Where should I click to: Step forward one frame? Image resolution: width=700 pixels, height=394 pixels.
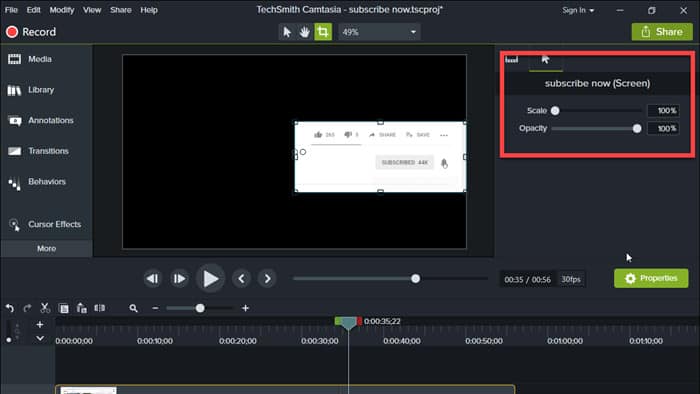click(179, 278)
